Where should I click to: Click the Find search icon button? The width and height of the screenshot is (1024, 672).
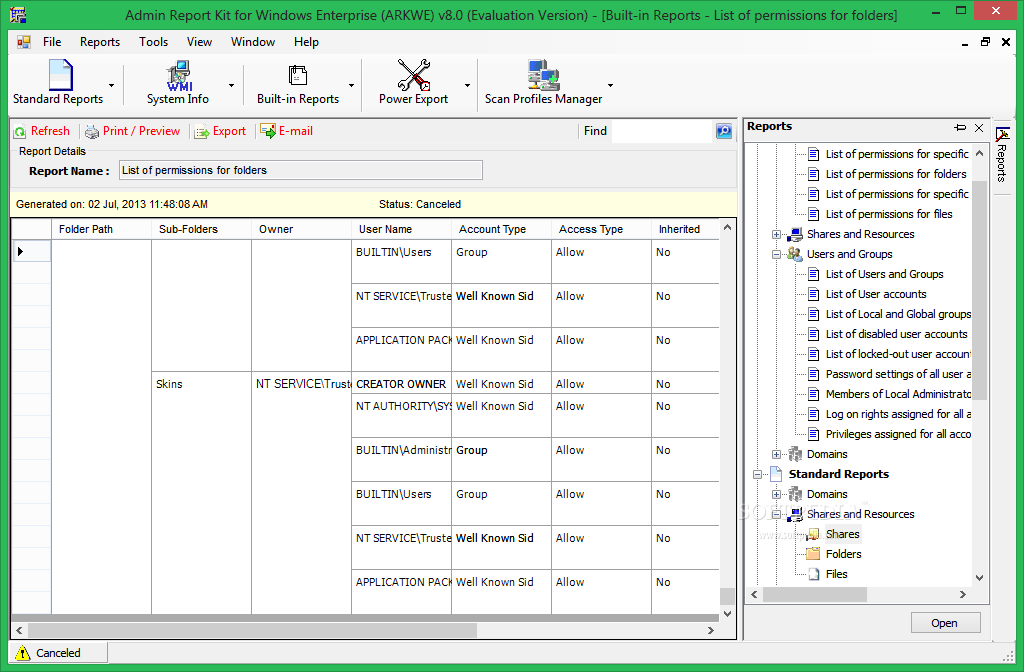724,131
